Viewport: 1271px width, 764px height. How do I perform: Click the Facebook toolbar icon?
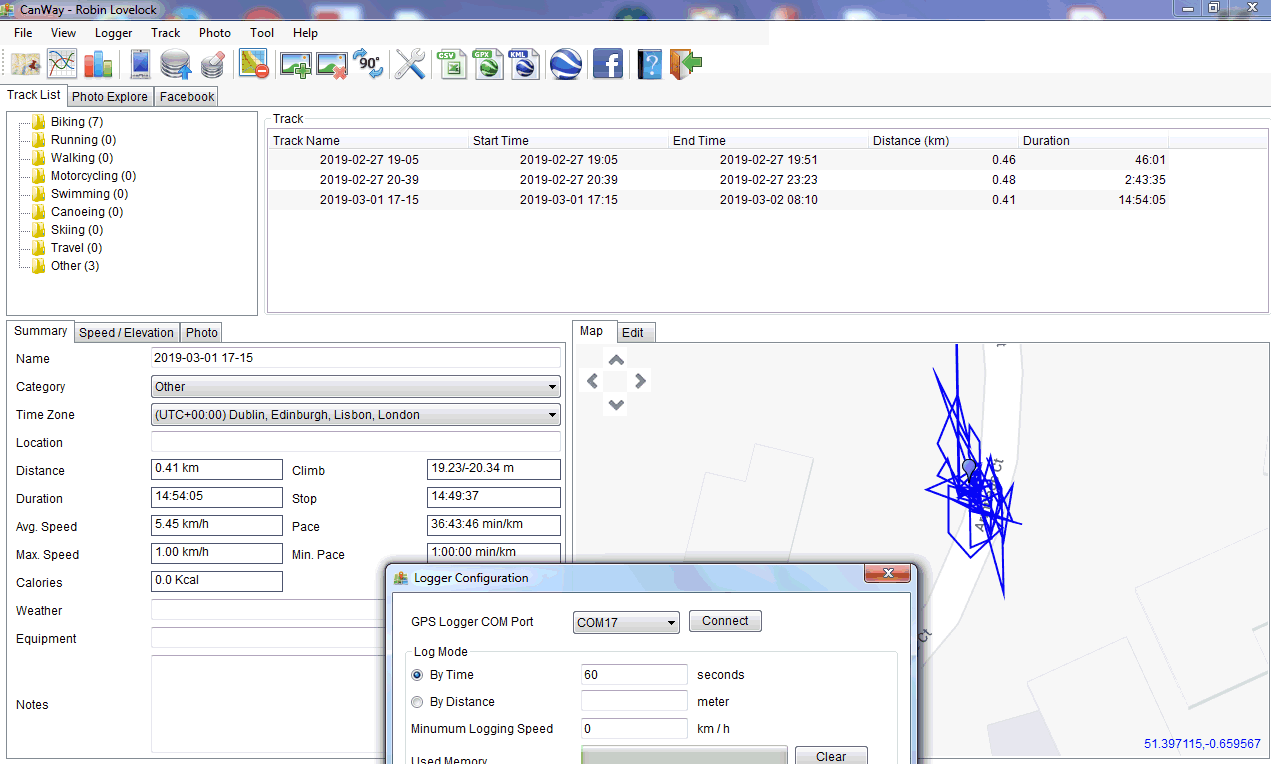(x=608, y=65)
